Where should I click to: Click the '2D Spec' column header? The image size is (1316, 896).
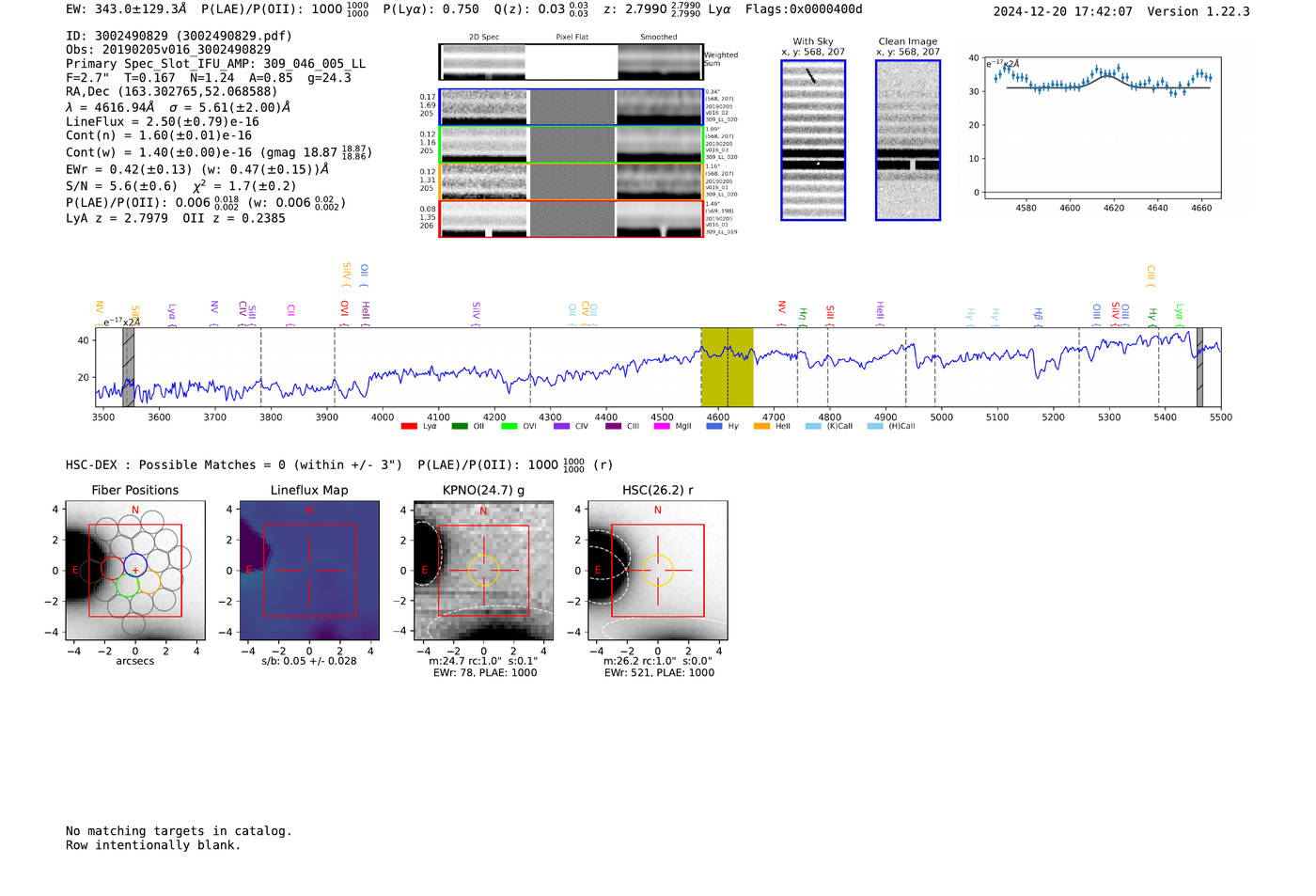tap(484, 38)
